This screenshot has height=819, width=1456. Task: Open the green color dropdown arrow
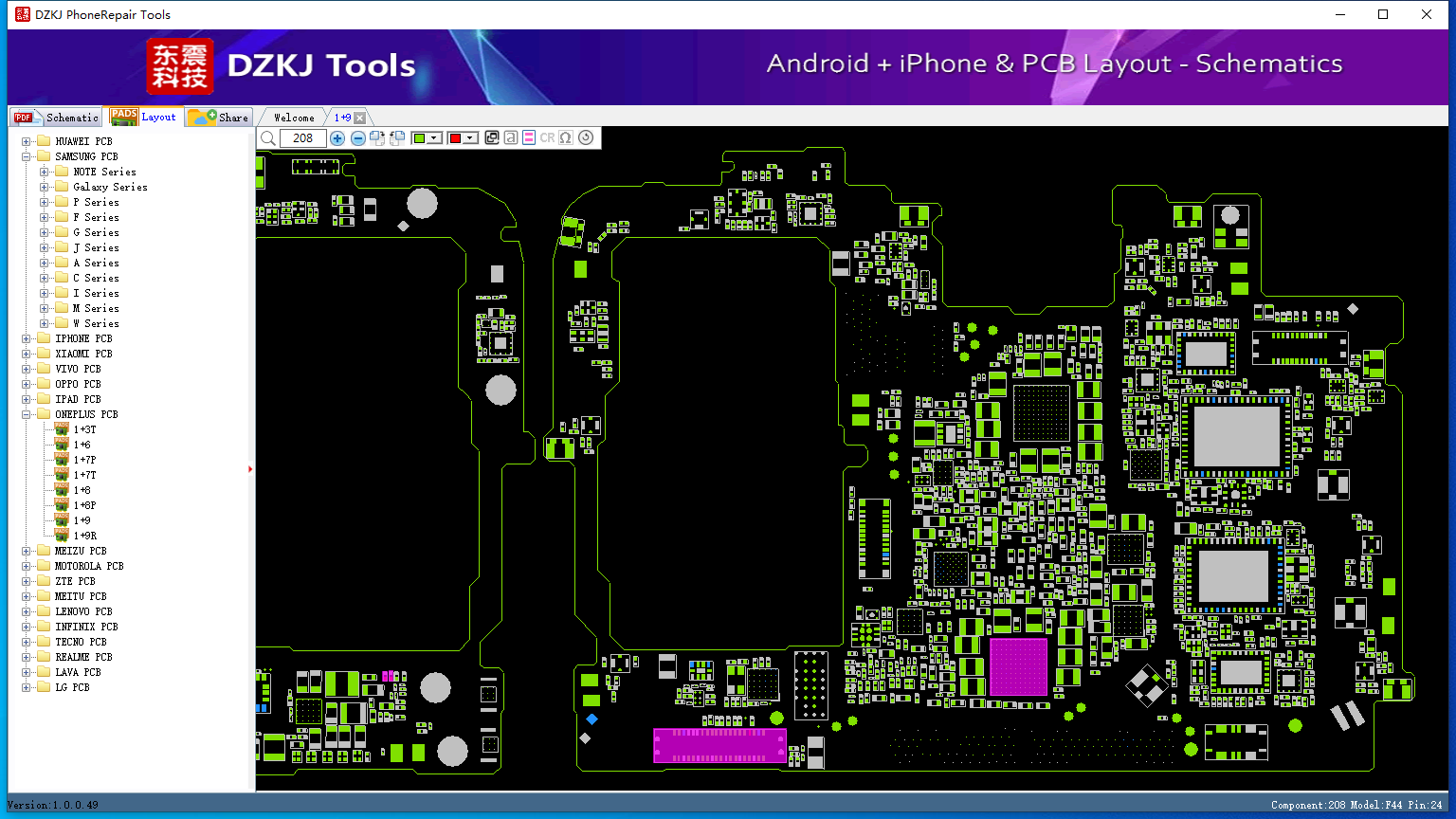(x=435, y=138)
